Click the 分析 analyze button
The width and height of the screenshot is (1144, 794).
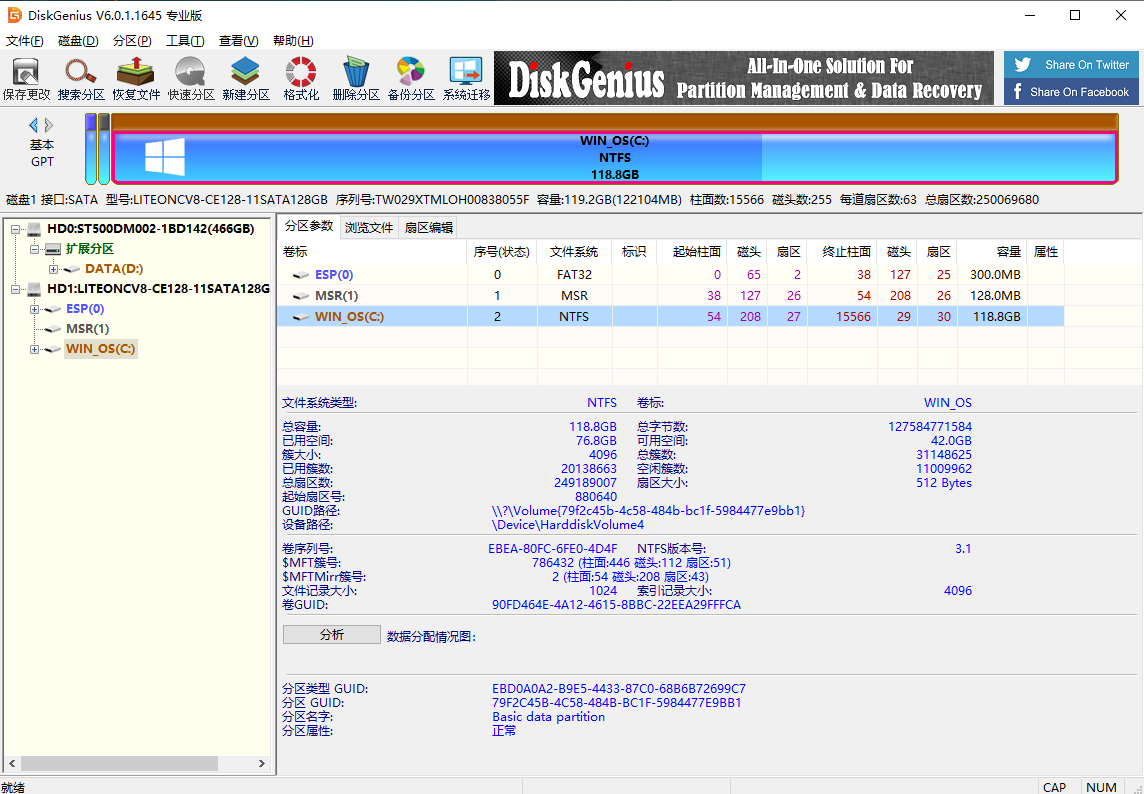tap(331, 635)
